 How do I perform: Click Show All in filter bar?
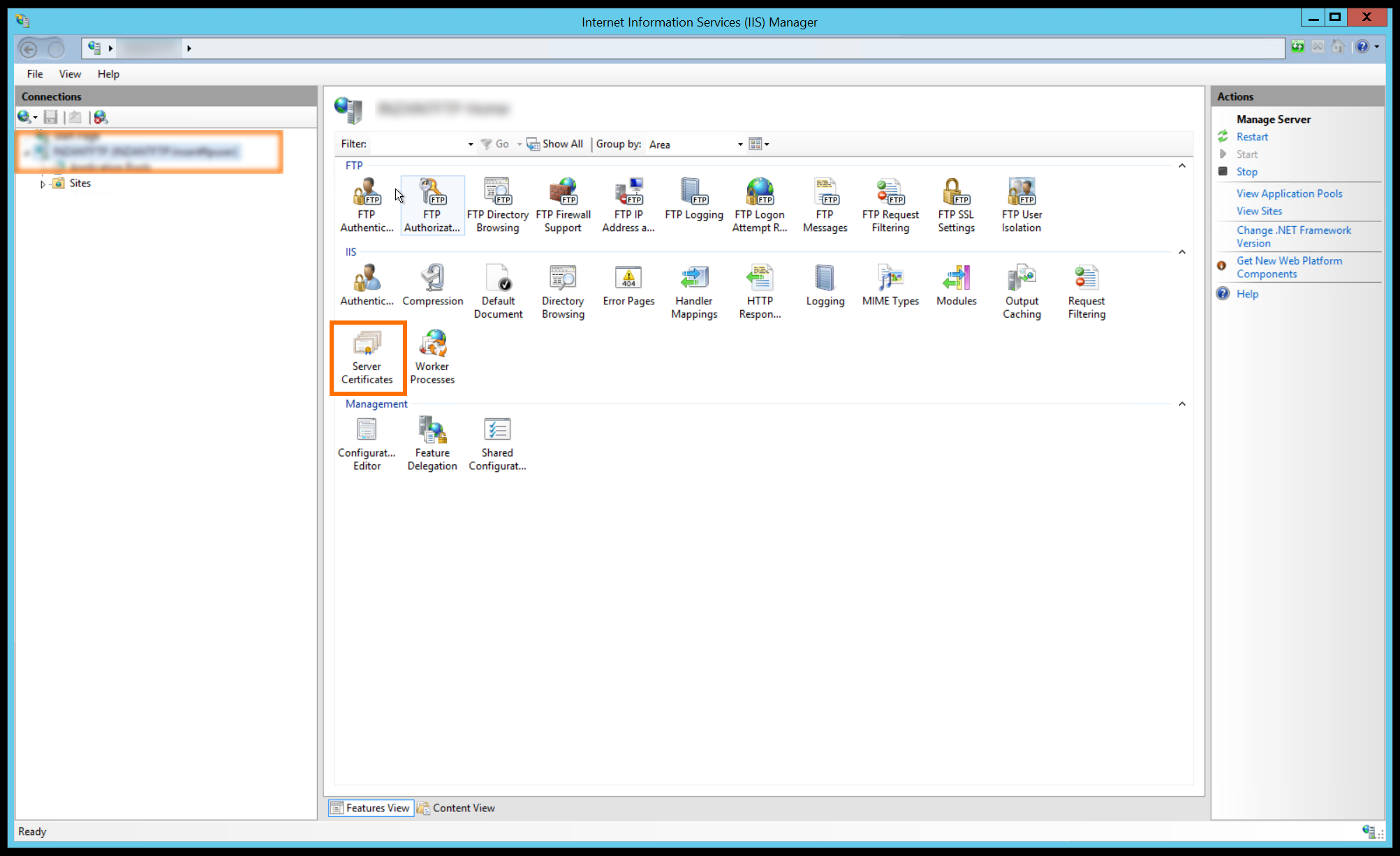[554, 144]
